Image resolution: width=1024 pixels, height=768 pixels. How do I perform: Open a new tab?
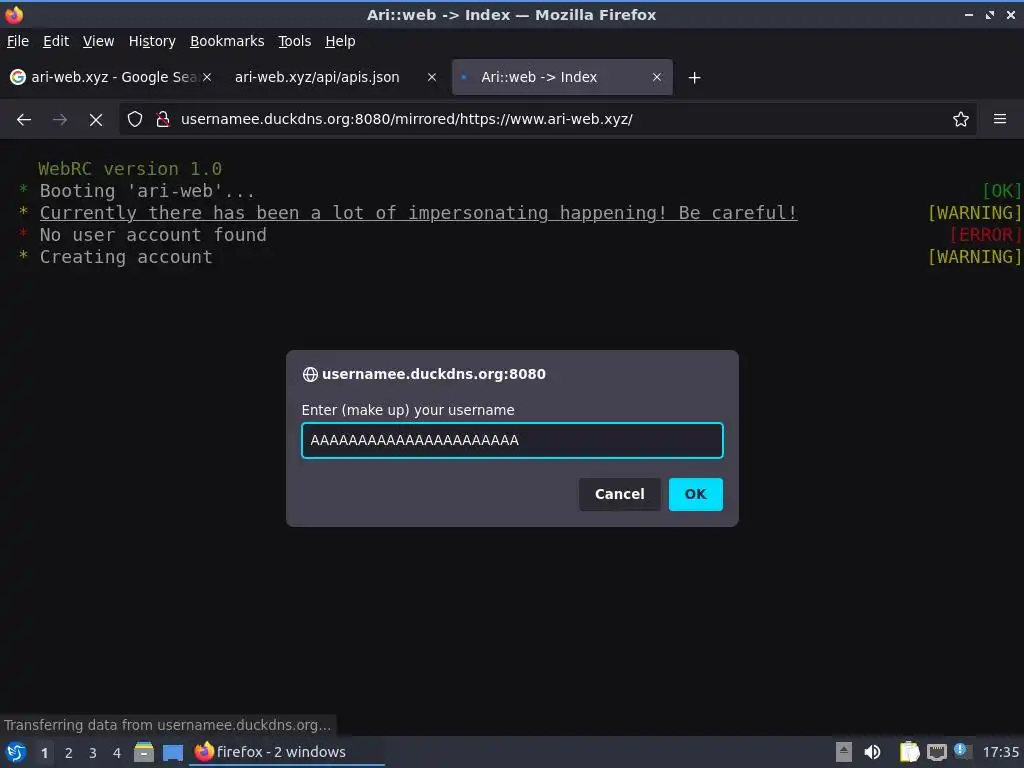coord(694,78)
